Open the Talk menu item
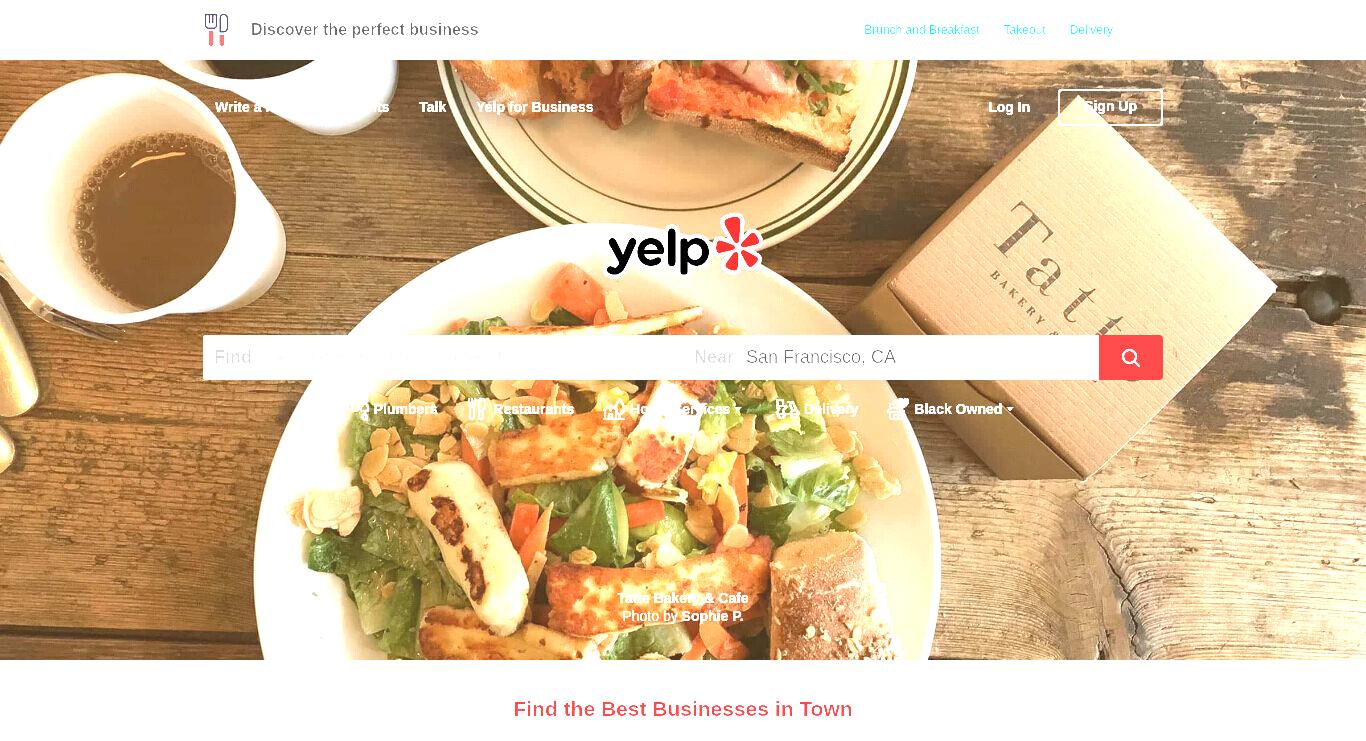Image resolution: width=1366 pixels, height=741 pixels. tap(433, 107)
